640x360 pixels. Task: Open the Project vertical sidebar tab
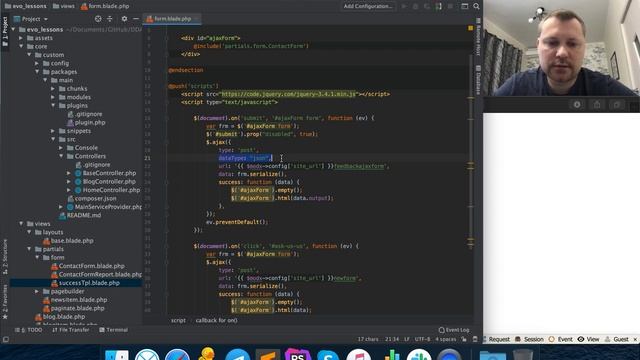5,32
